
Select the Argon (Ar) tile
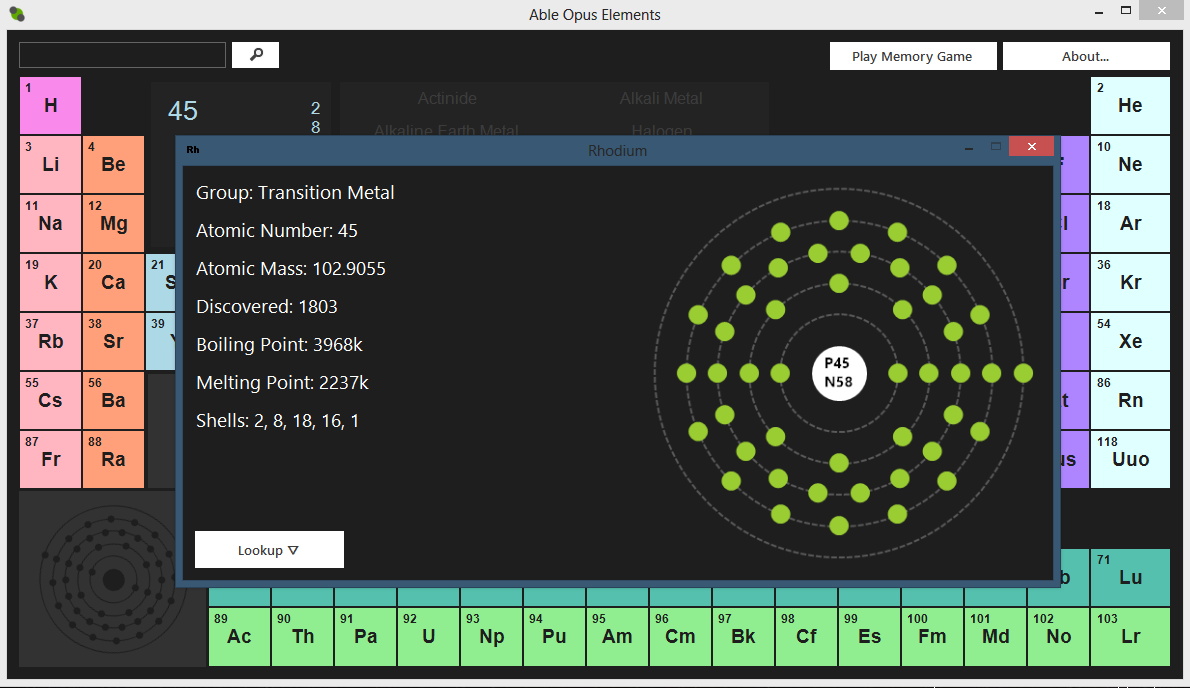[1130, 224]
